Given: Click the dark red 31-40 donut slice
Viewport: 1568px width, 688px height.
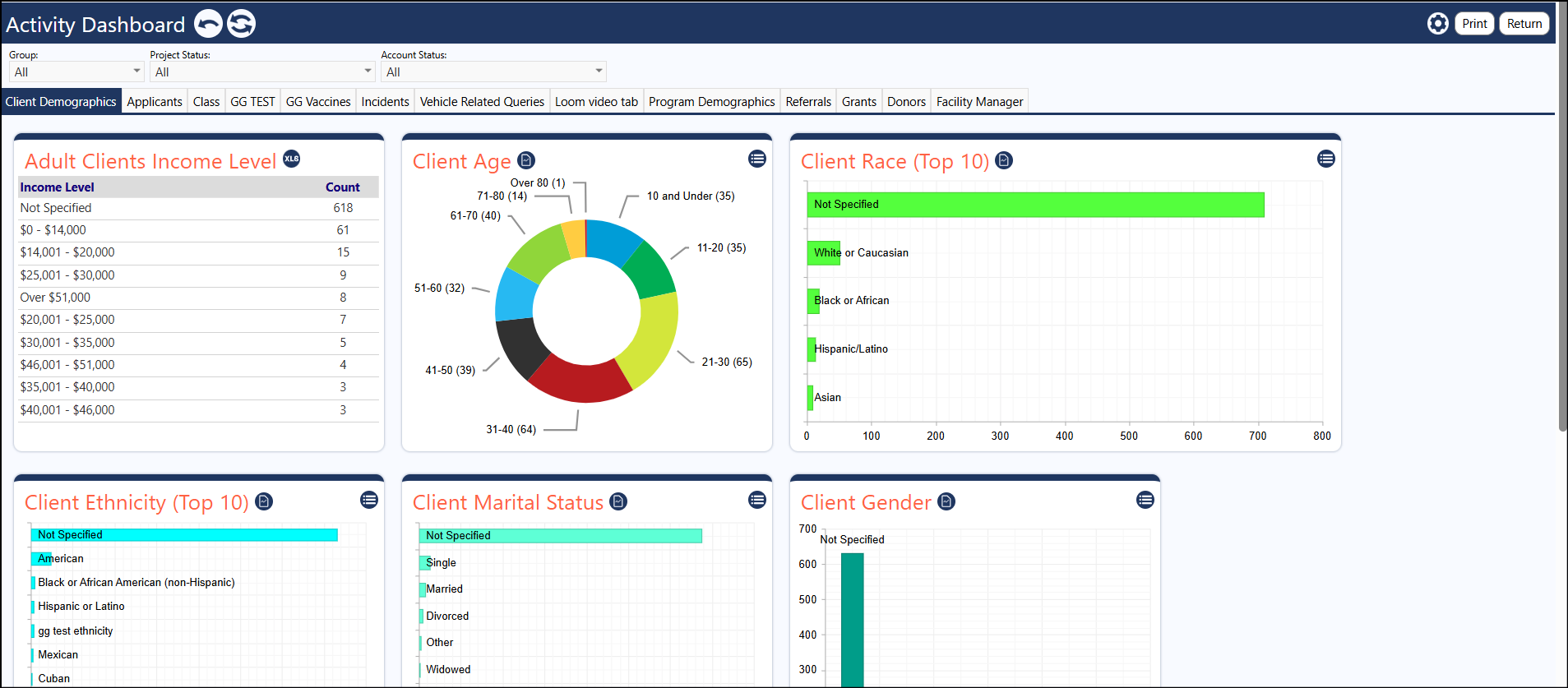Looking at the screenshot, I should pos(580,379).
